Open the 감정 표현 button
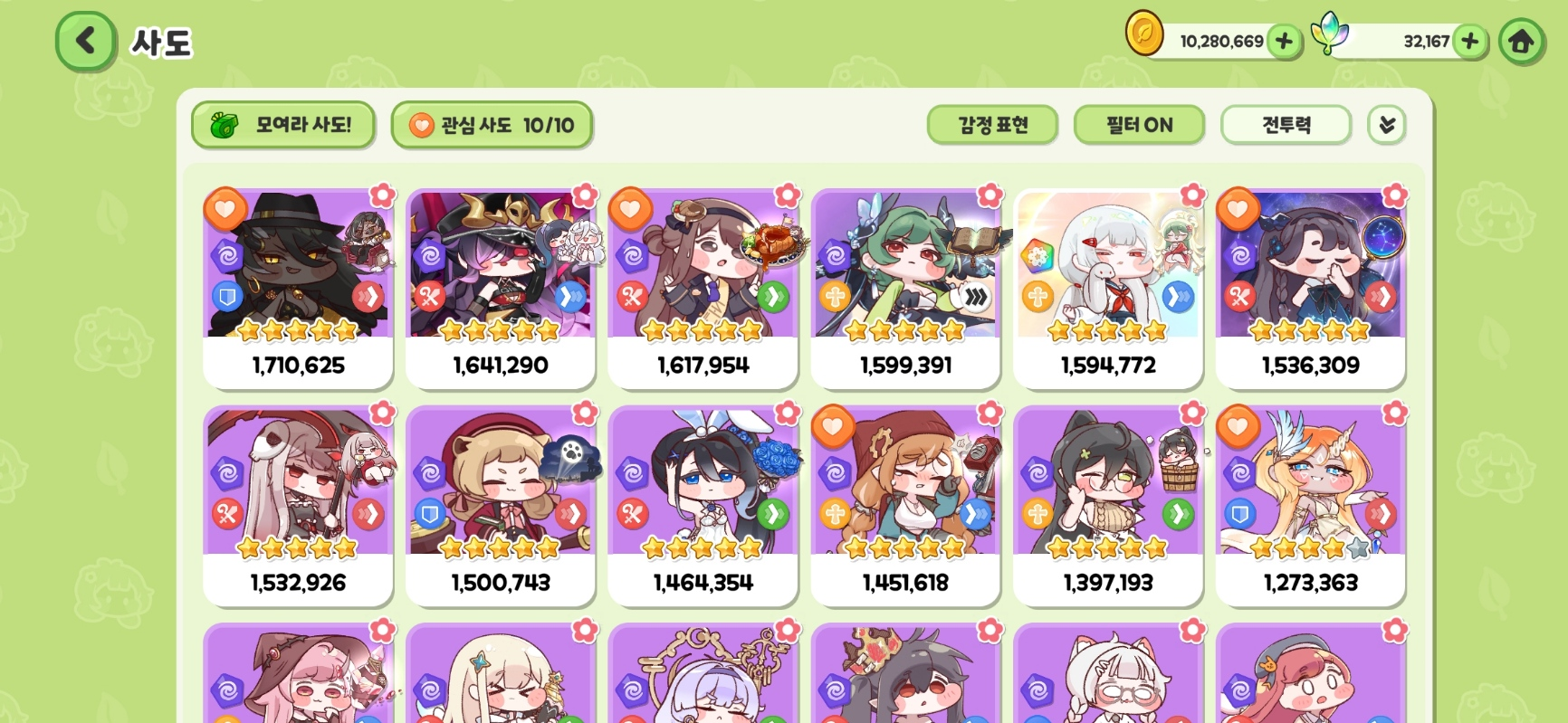The width and height of the screenshot is (1568, 723). pyautogui.click(x=992, y=125)
